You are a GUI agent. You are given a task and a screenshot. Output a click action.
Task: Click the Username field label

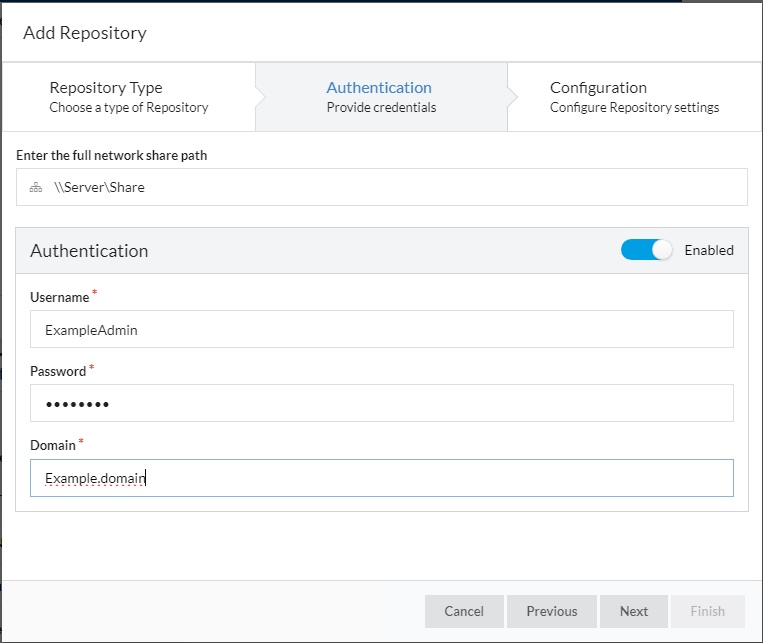(x=59, y=297)
